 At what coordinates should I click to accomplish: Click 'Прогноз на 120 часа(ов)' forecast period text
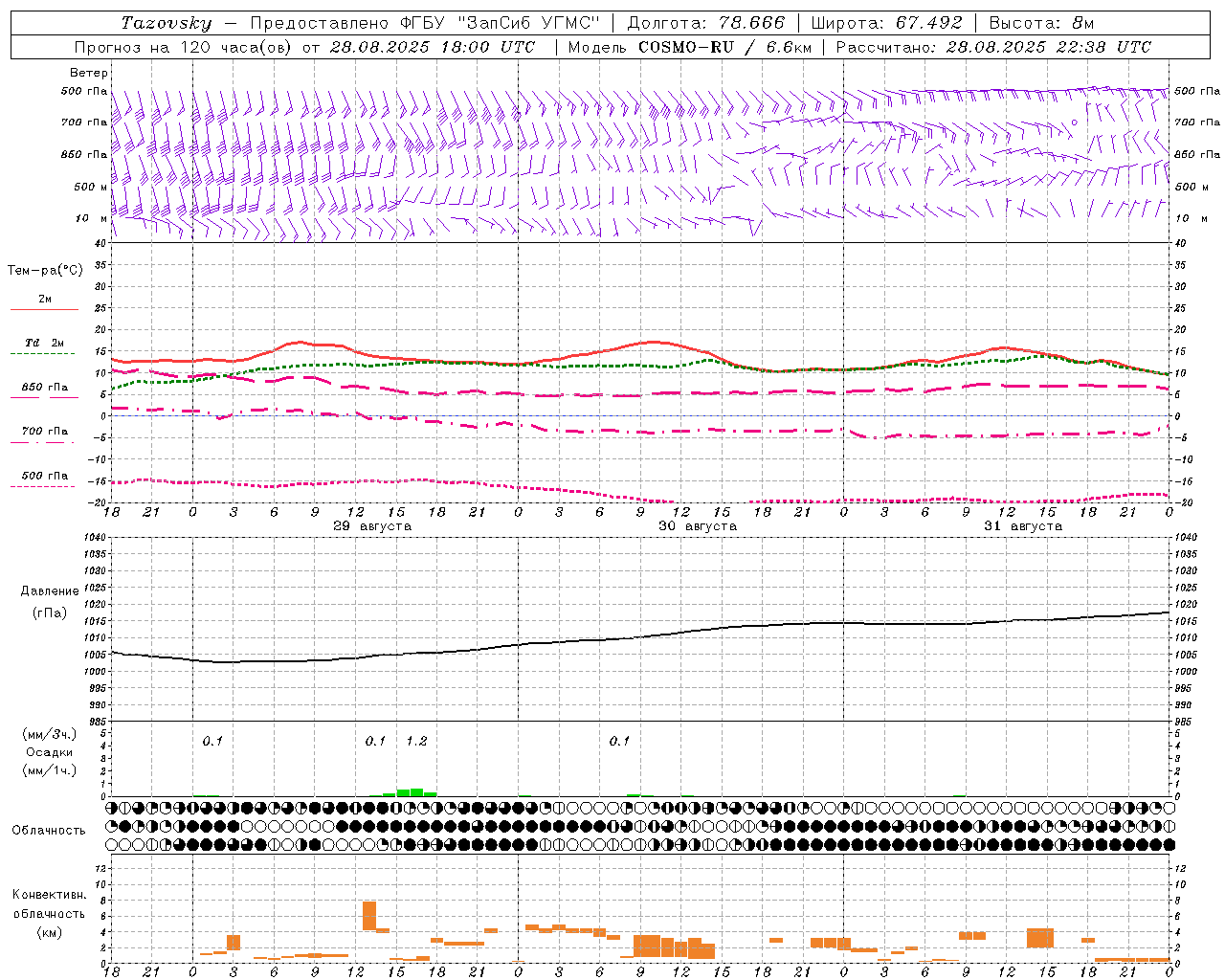[x=184, y=47]
